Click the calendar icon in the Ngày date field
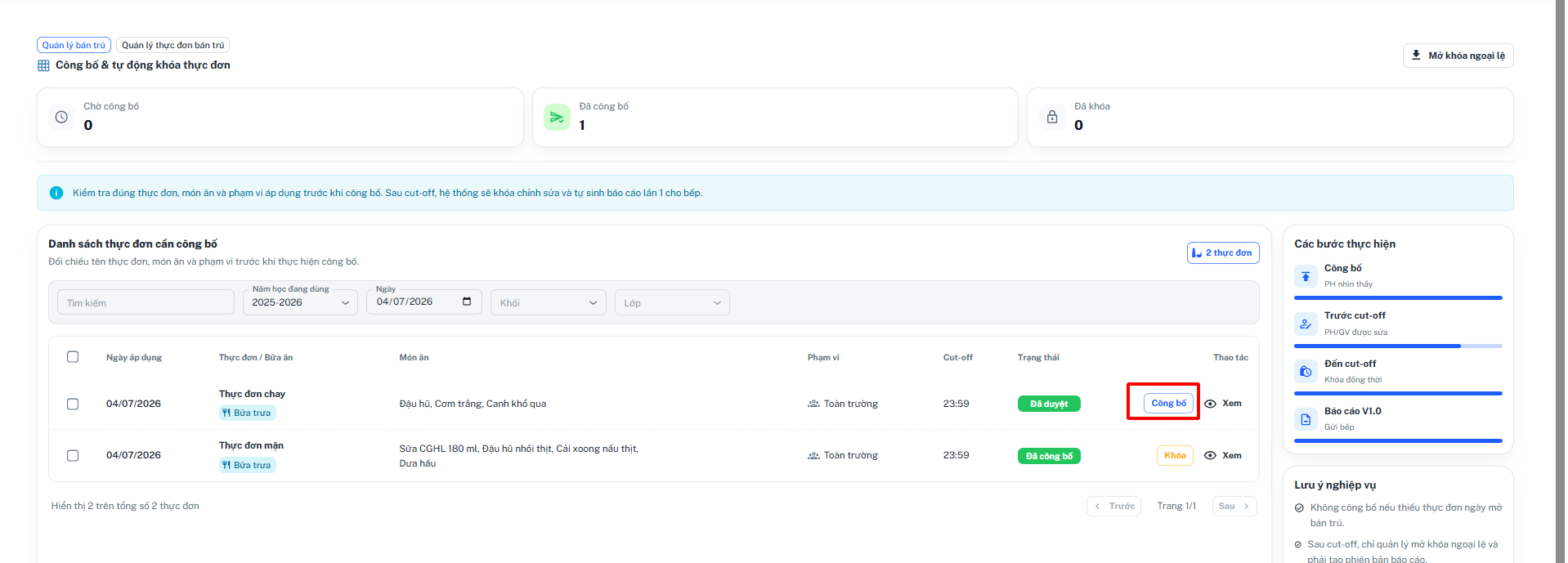1568x563 pixels. pos(467,302)
